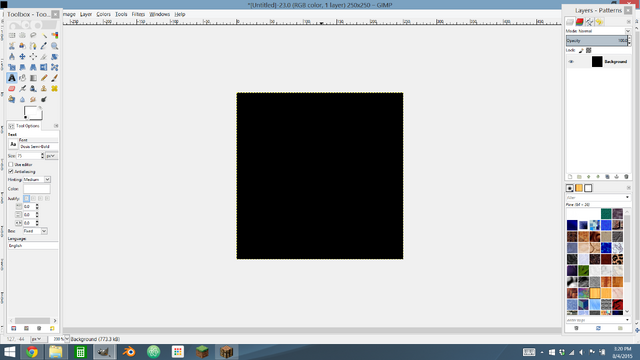The image size is (640, 360).
Task: Select the Clone stamp tool
Action: coord(44,88)
